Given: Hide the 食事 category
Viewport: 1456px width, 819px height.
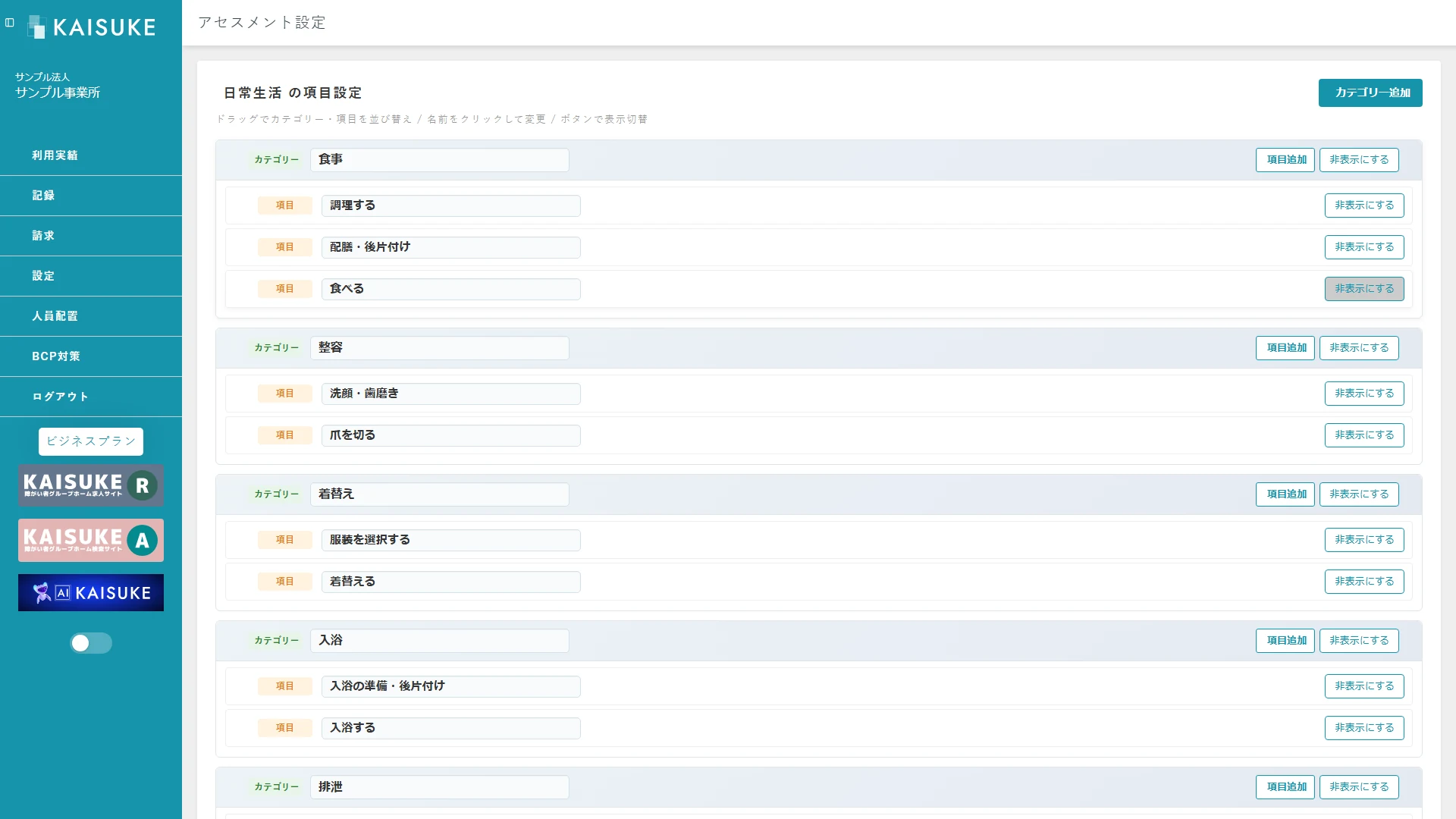Looking at the screenshot, I should click(x=1359, y=160).
